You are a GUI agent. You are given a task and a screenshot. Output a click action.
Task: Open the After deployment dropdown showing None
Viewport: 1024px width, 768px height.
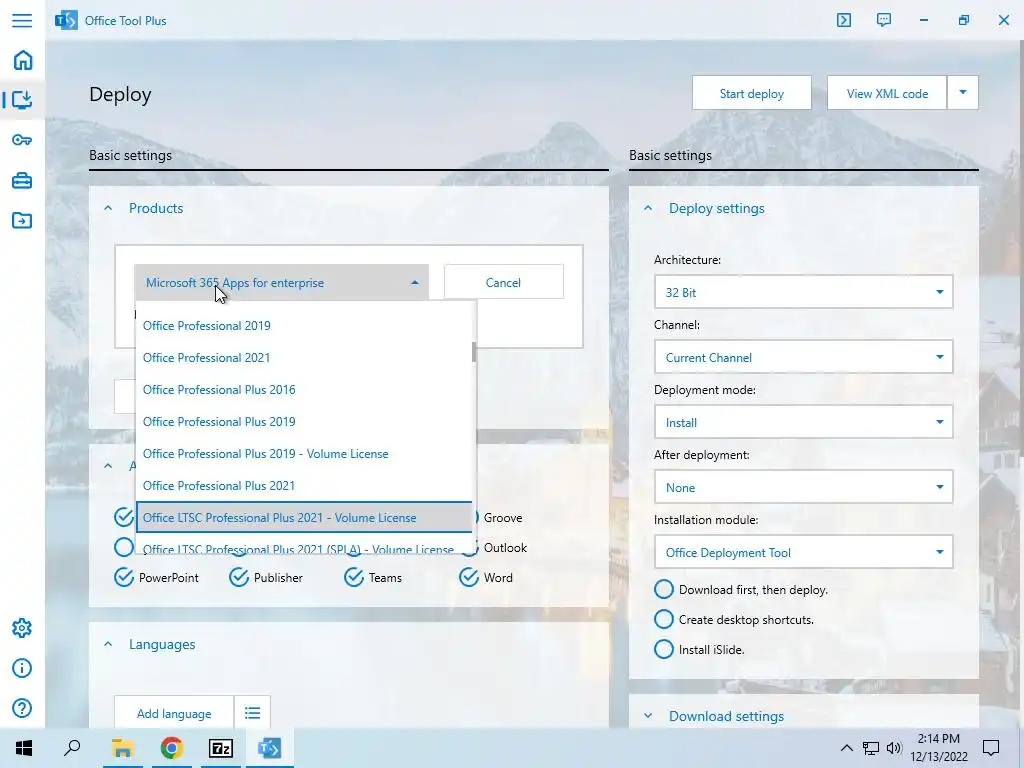coord(803,487)
